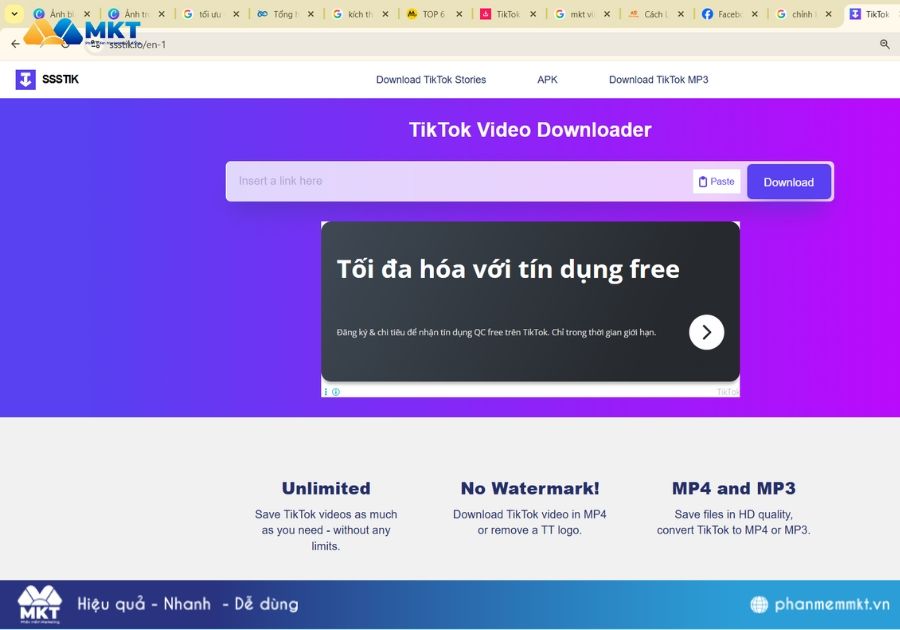This screenshot has width=900, height=630.
Task: Switch to the TOP 6 browser tab
Action: click(x=430, y=14)
